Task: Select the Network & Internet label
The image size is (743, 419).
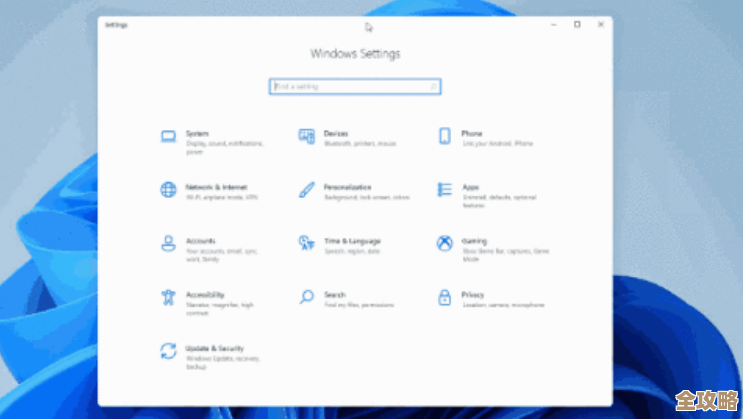Action: click(x=216, y=187)
